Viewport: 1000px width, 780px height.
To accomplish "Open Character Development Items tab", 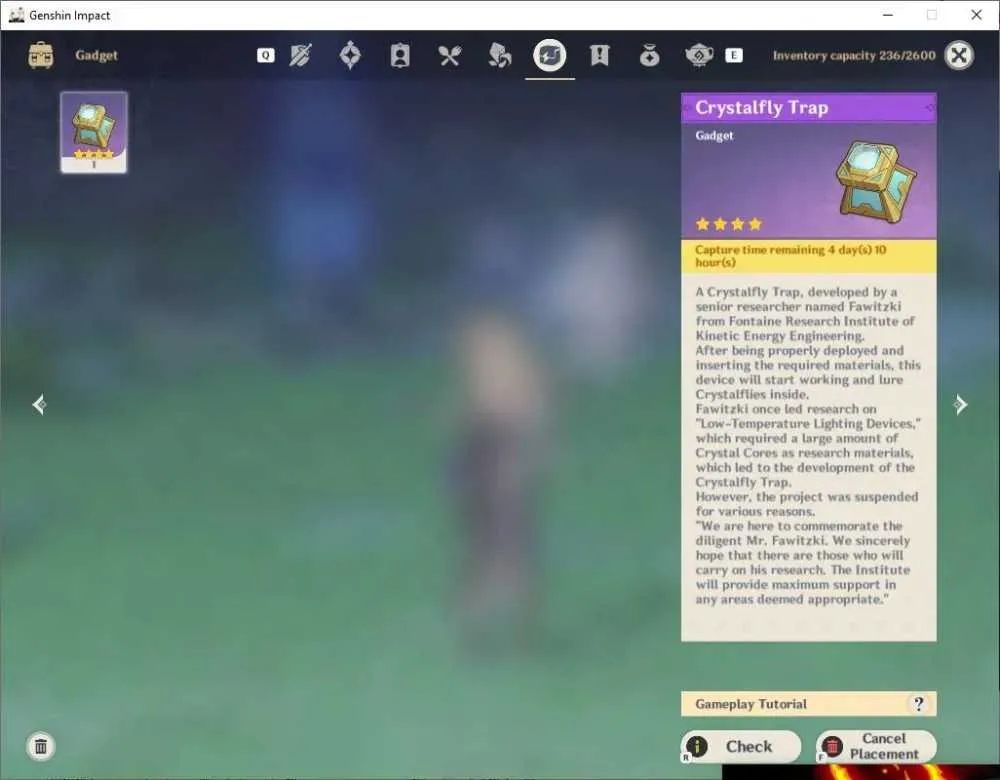I will tap(400, 55).
